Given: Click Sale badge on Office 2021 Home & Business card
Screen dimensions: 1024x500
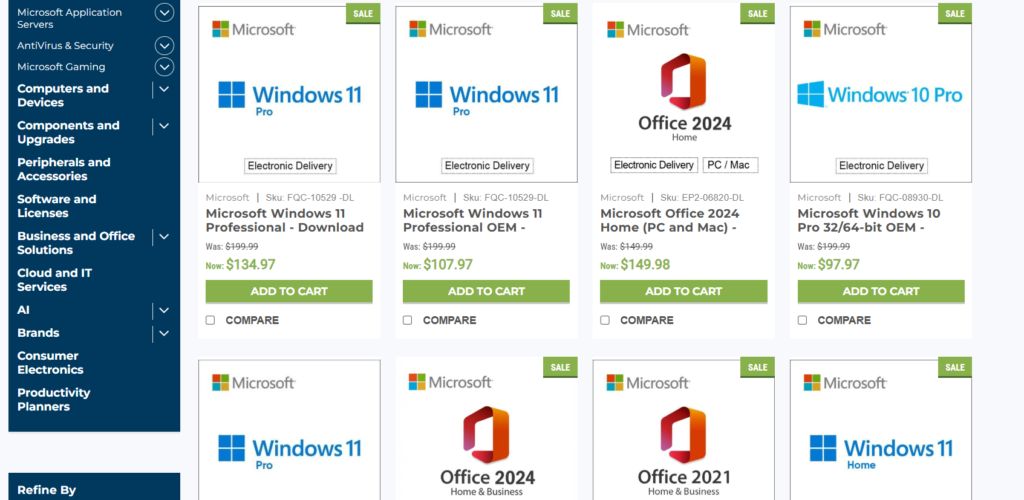Looking at the screenshot, I should tap(758, 367).
